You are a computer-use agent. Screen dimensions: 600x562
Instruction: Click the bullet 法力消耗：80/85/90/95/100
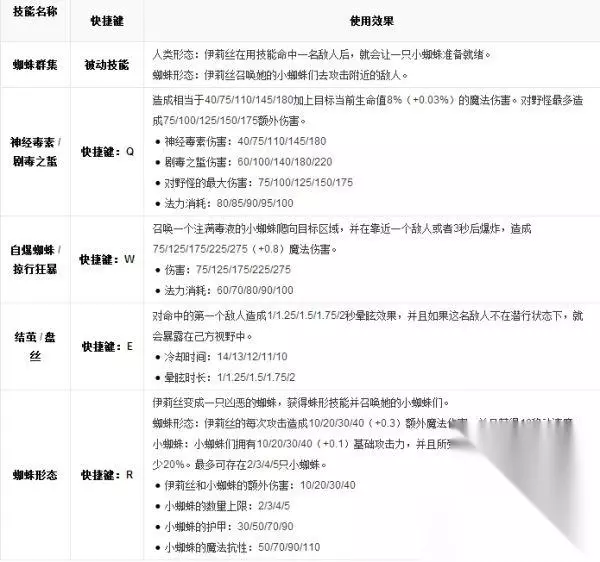(x=225, y=203)
